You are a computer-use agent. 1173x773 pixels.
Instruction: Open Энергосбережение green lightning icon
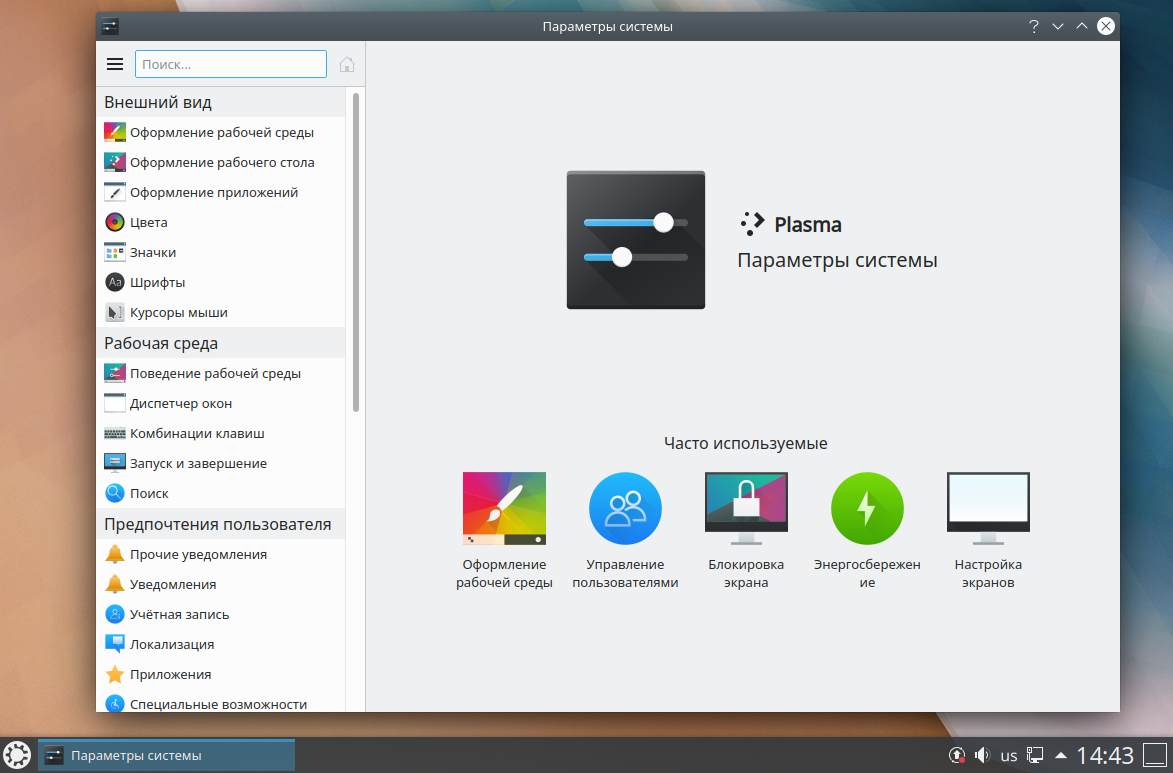(867, 508)
